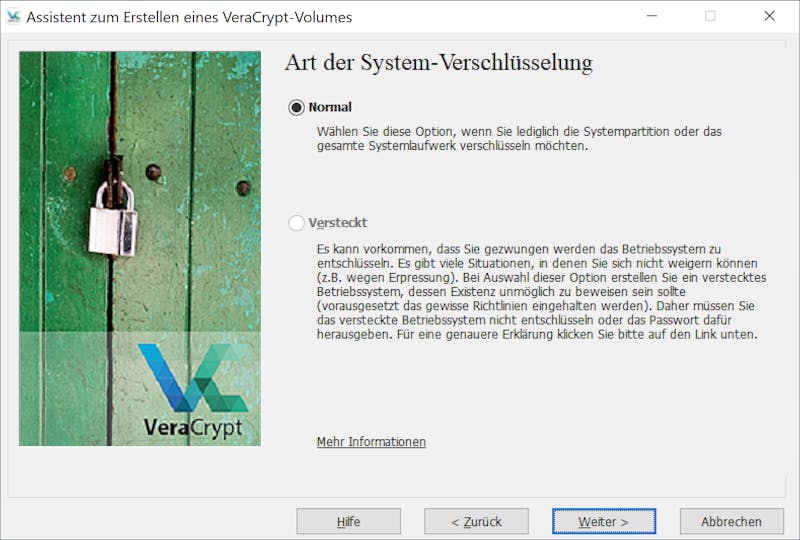800x540 pixels.
Task: Close the wizard window
Action: (769, 16)
